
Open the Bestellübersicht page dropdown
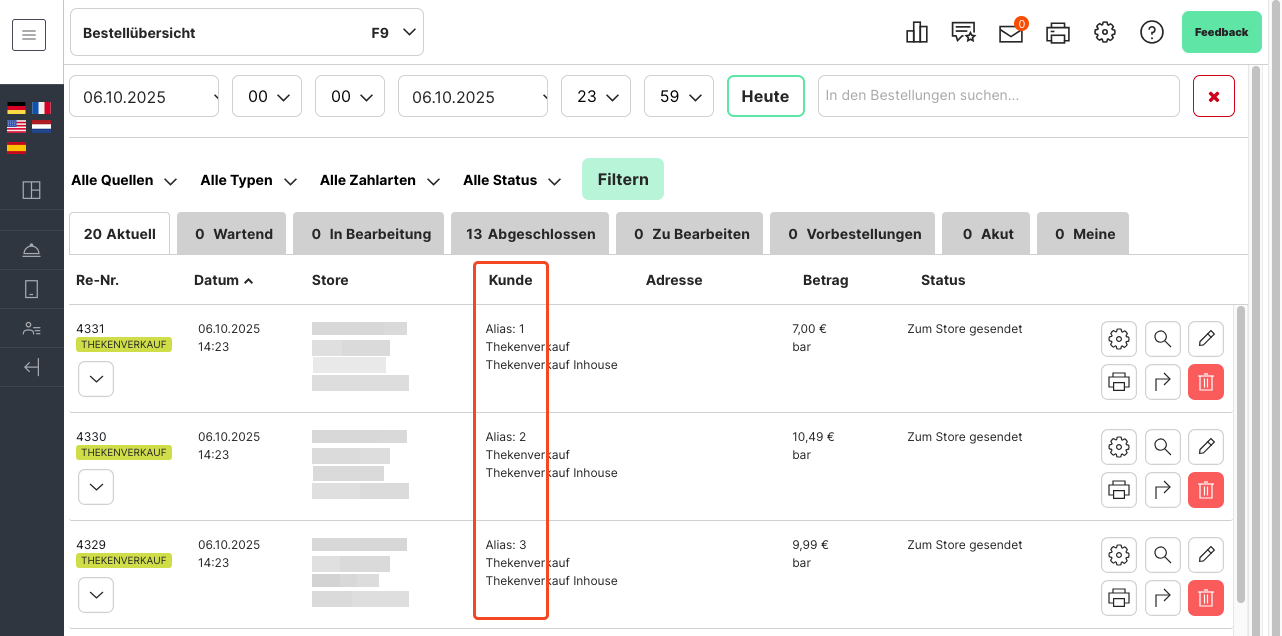click(x=247, y=33)
